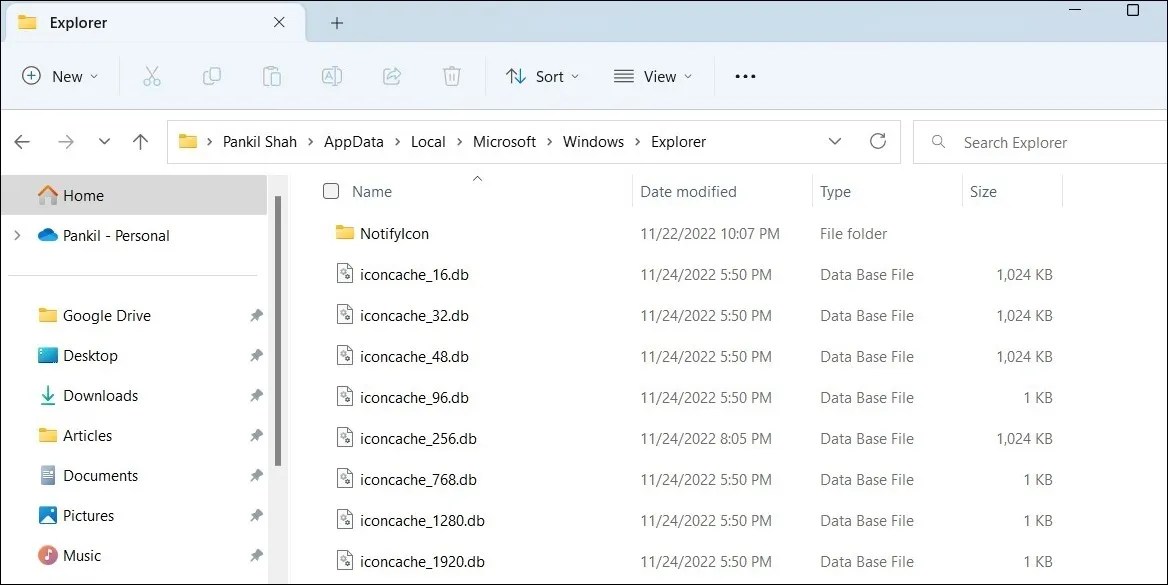Screen dimensions: 1168x585
Task: Click the Rename icon in toolbar
Action: (331, 76)
